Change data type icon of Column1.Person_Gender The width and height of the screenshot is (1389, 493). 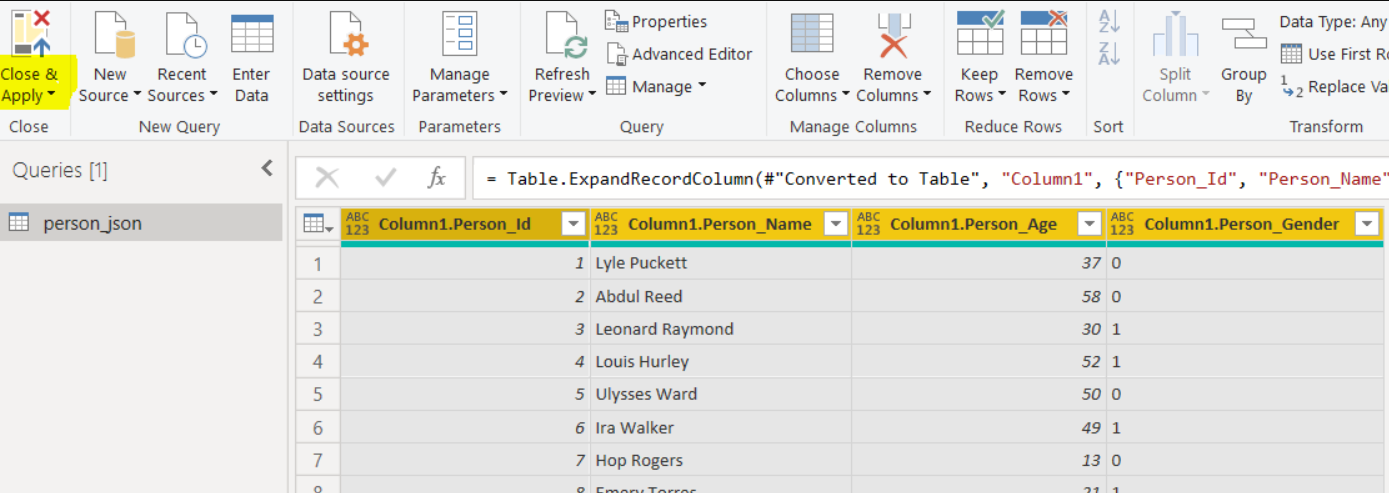[1123, 224]
